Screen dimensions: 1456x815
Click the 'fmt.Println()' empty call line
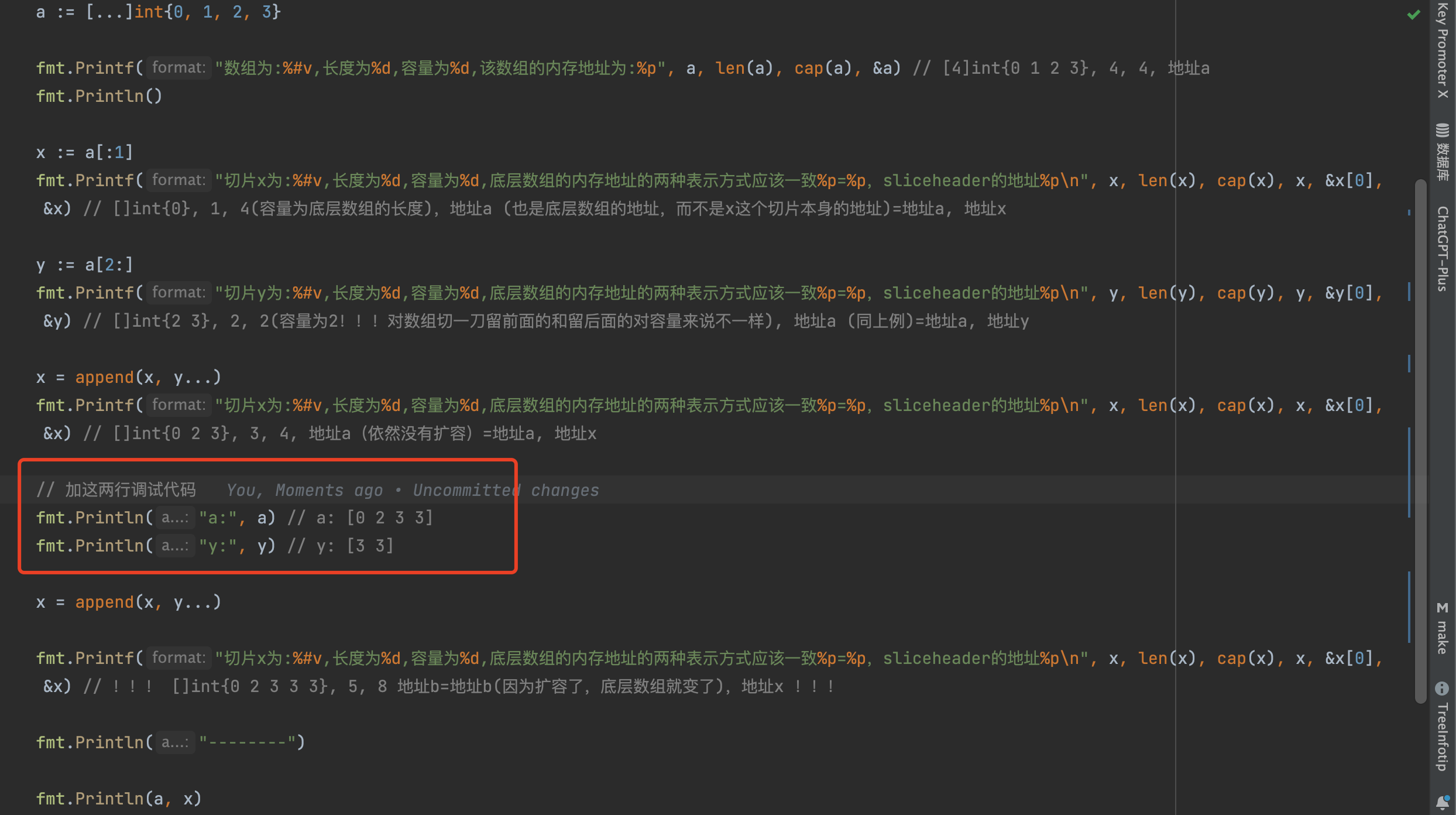click(99, 97)
